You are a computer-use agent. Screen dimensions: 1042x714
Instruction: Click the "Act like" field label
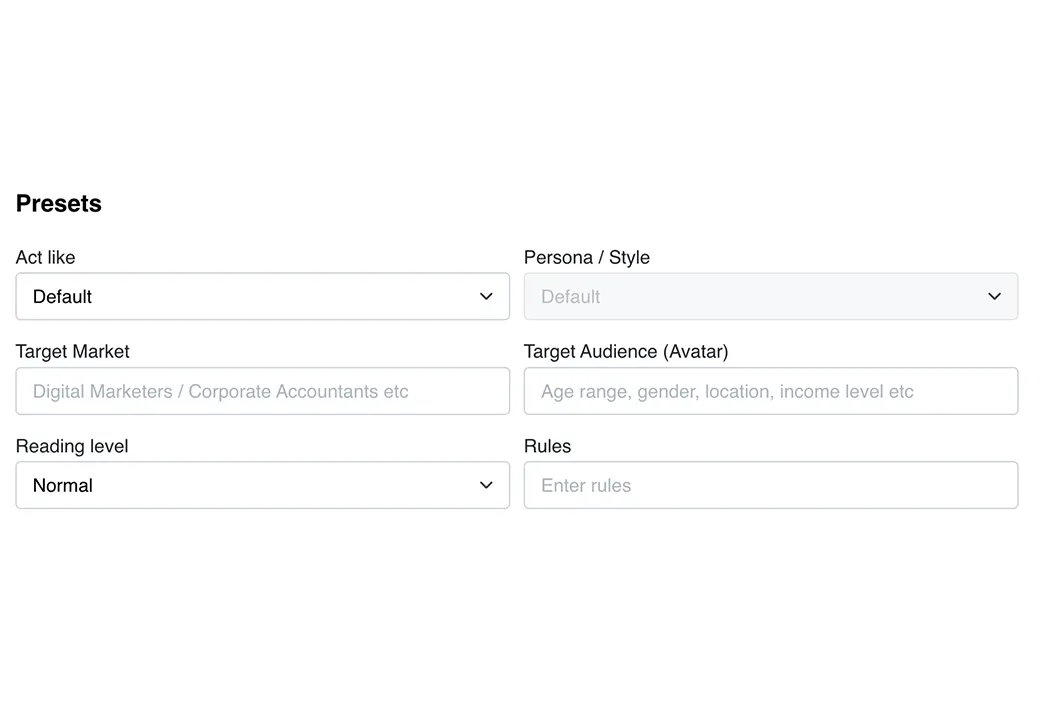(45, 258)
